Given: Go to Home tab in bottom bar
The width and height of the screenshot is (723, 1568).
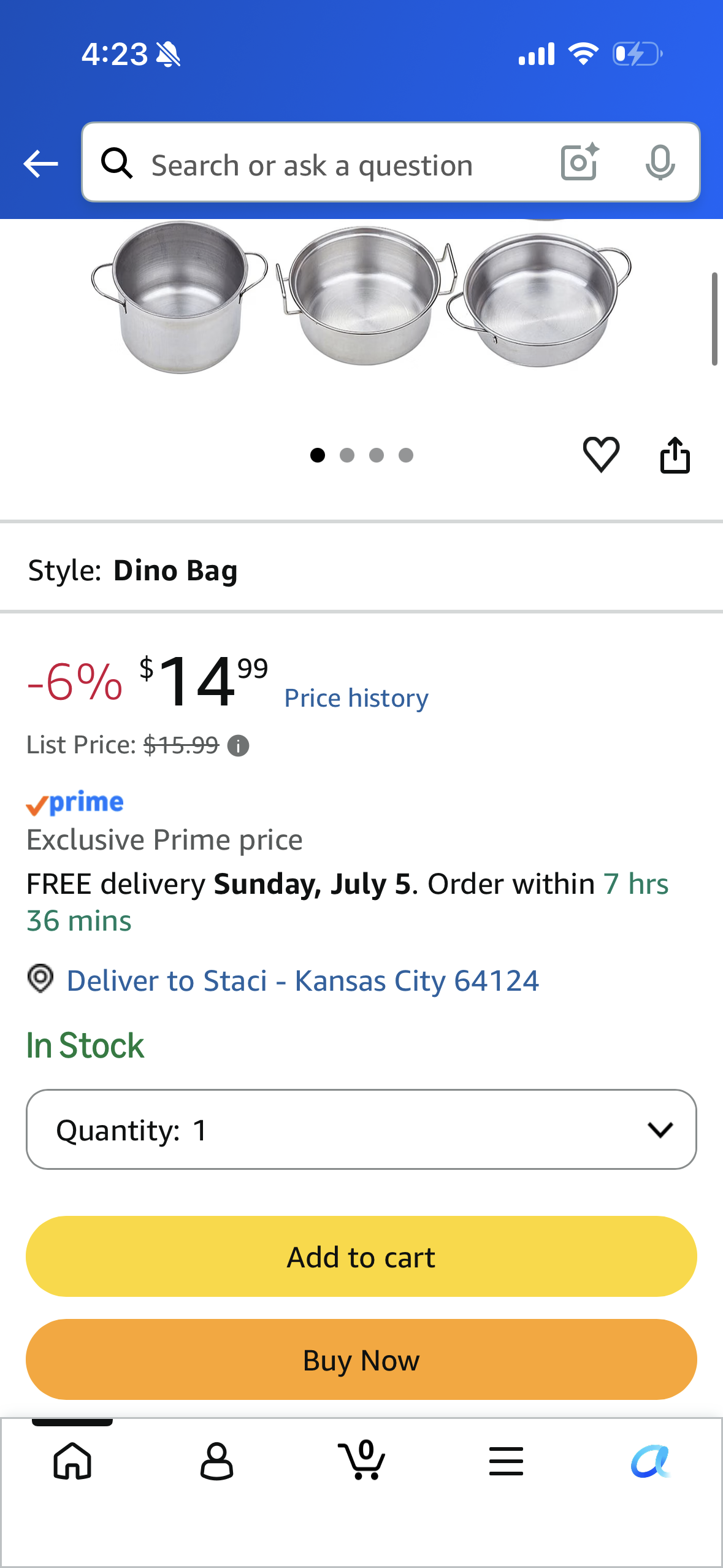Looking at the screenshot, I should [72, 1461].
